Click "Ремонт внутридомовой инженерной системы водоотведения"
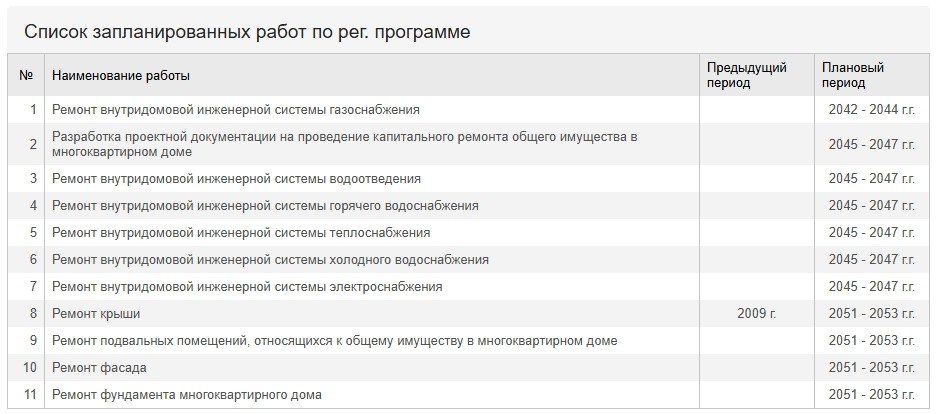Image resolution: width=937 pixels, height=414 pixels. 237,178
